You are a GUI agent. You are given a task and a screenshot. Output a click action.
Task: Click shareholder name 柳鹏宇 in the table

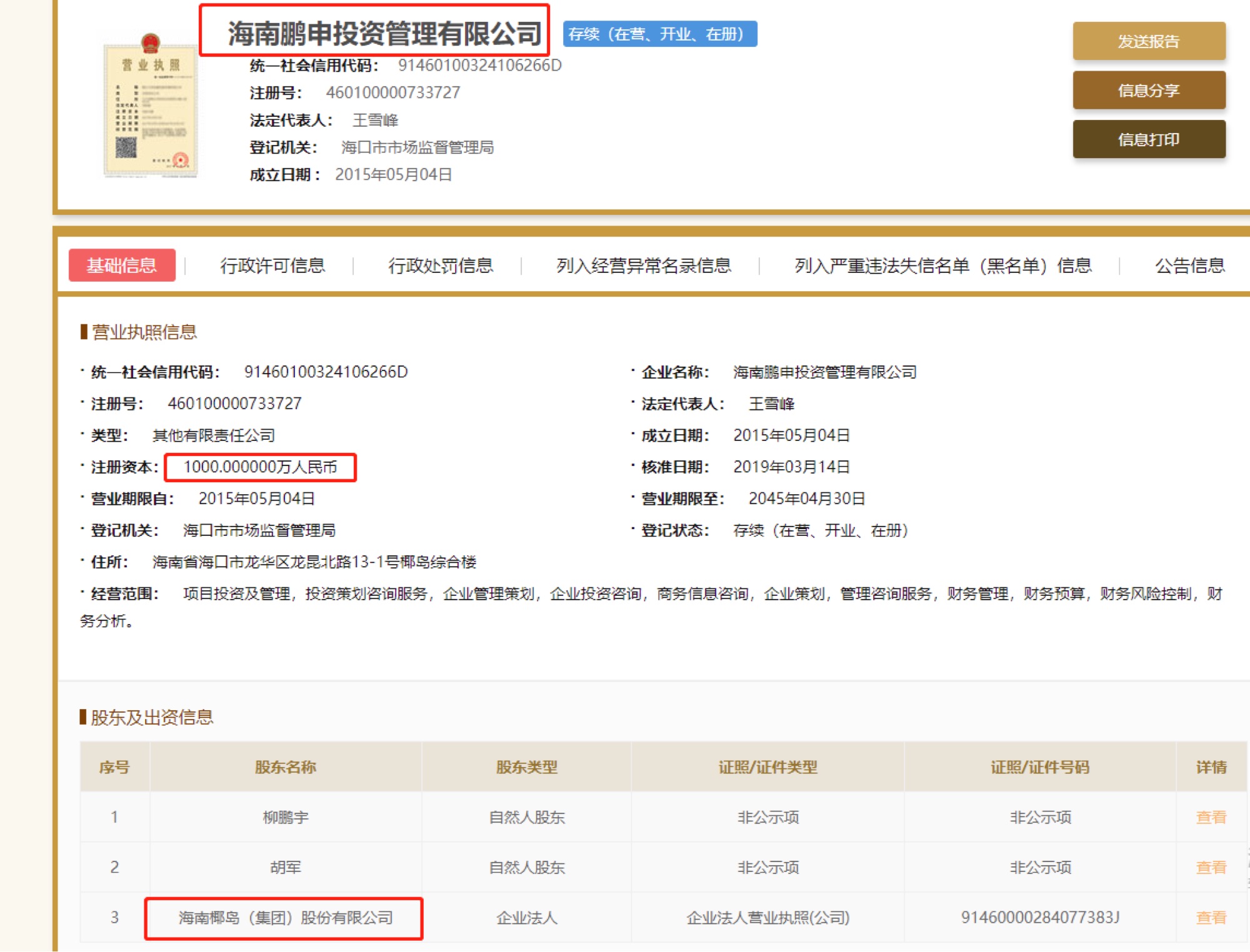pos(286,817)
